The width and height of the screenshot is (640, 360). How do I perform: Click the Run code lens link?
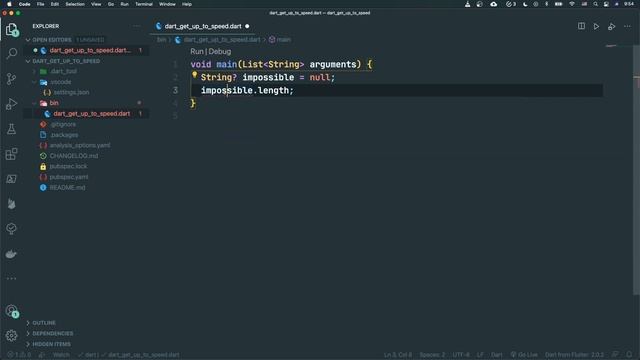point(197,51)
